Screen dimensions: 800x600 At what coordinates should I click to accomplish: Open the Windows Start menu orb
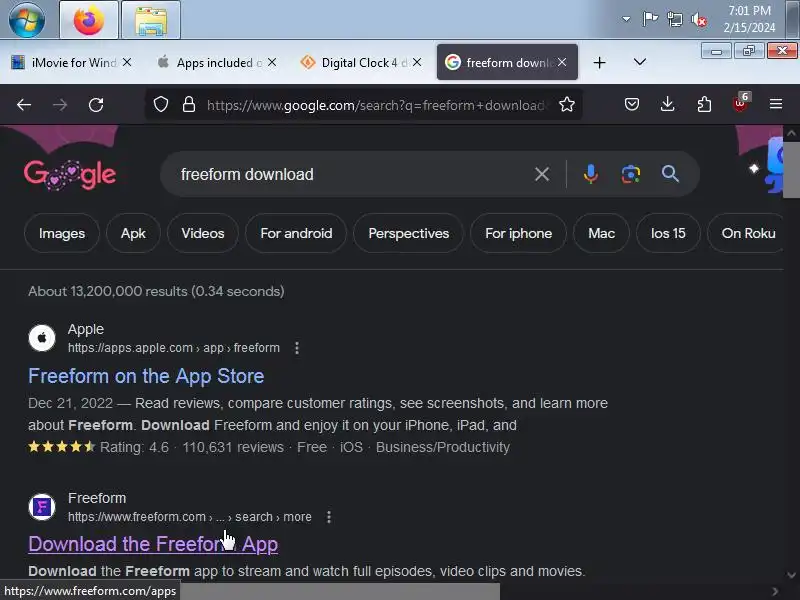[27, 19]
